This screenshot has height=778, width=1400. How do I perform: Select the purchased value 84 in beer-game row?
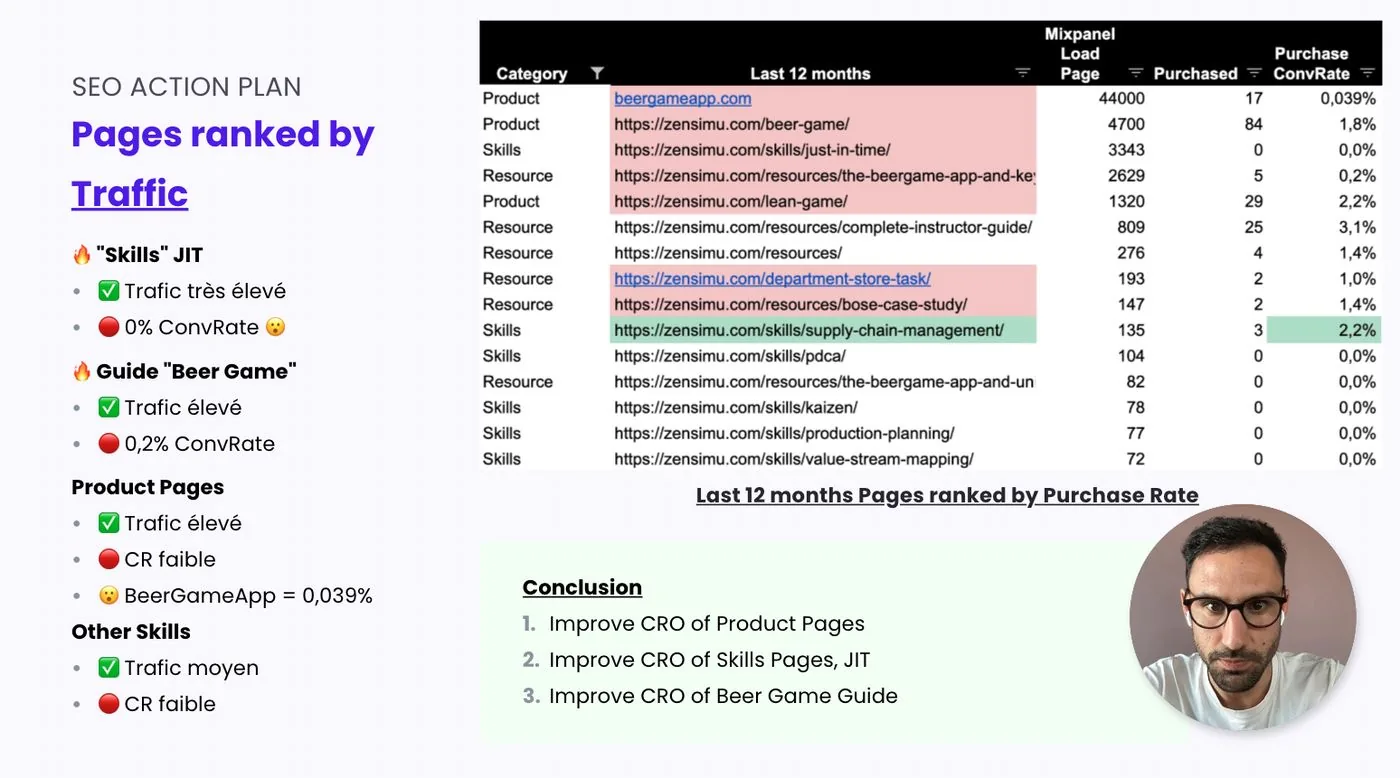coord(1253,124)
